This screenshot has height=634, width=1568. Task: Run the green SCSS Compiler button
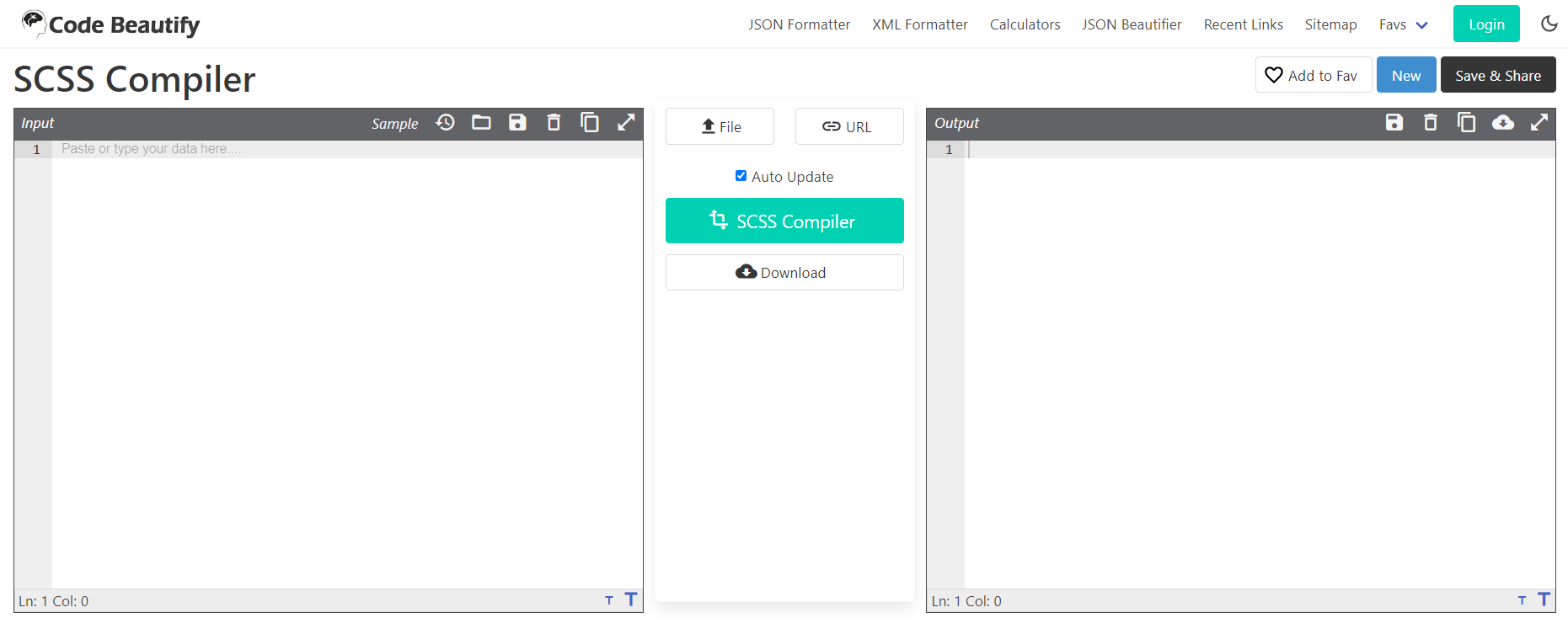pyautogui.click(x=784, y=221)
